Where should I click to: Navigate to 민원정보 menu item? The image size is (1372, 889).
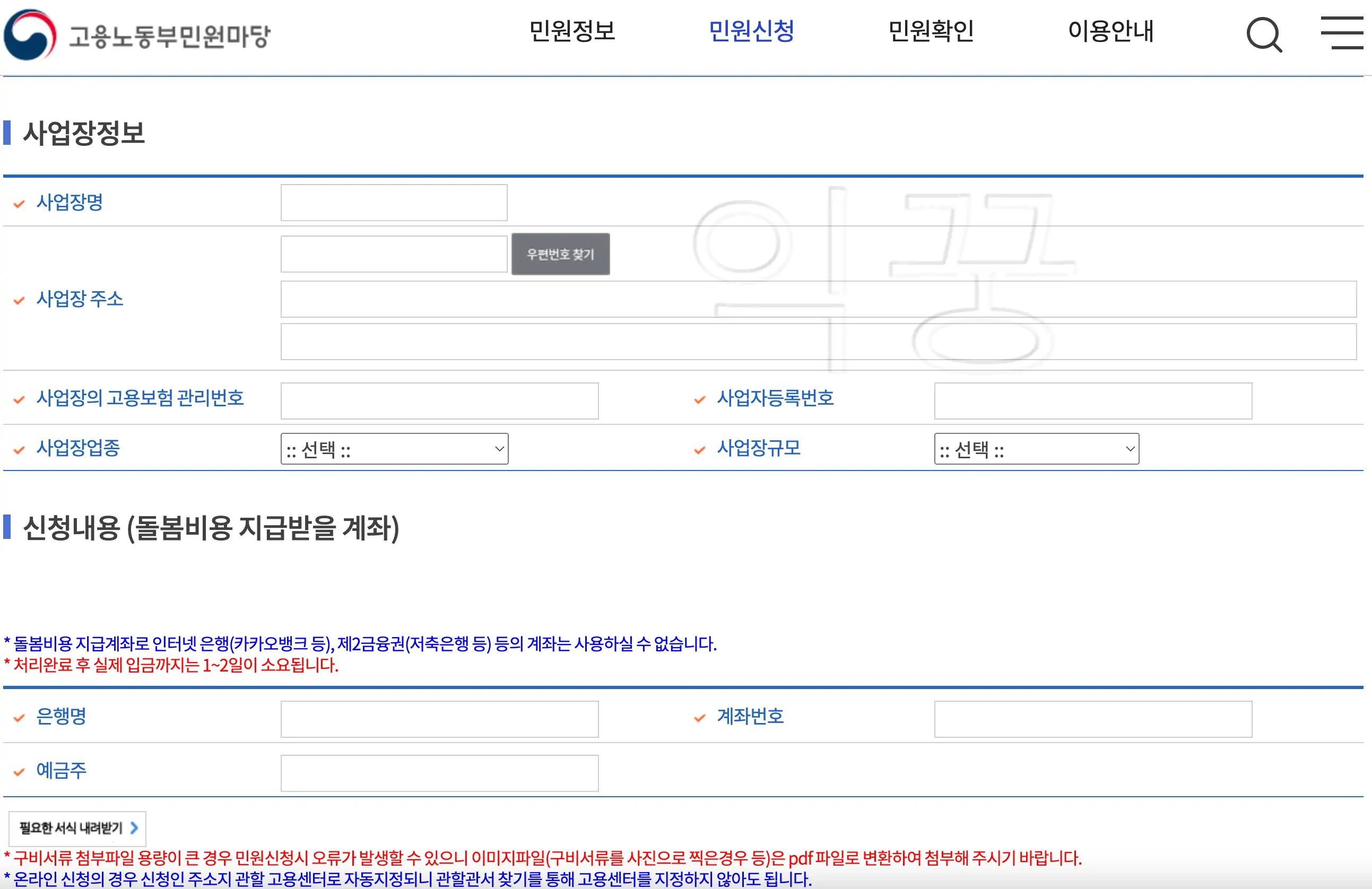point(572,32)
